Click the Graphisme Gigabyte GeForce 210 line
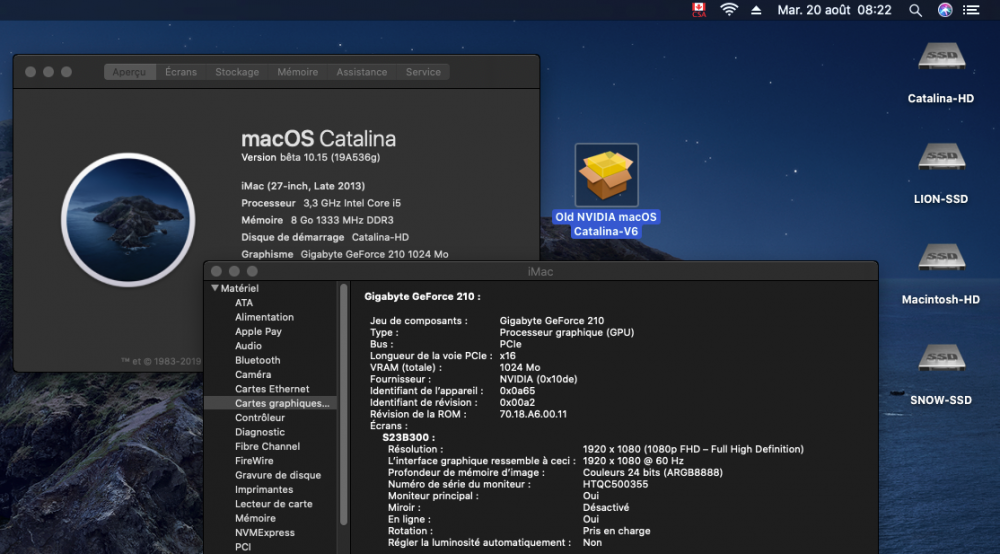This screenshot has height=554, width=1000. pos(344,254)
